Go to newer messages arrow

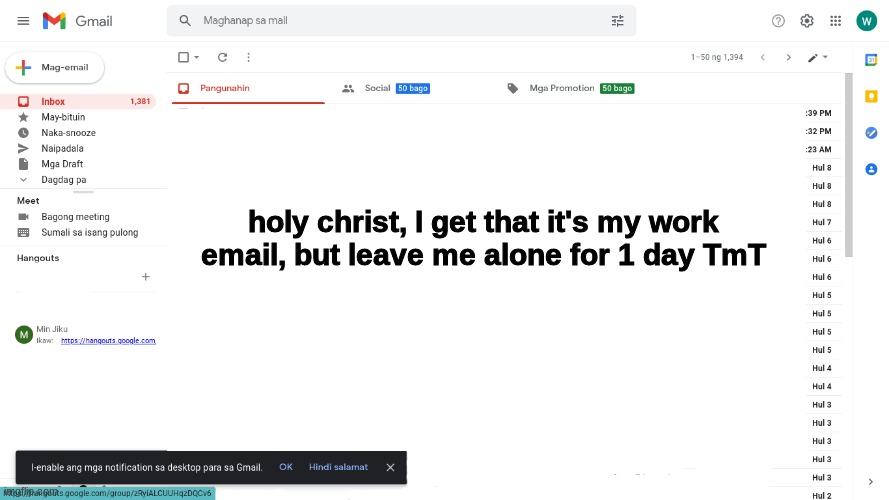(x=763, y=57)
